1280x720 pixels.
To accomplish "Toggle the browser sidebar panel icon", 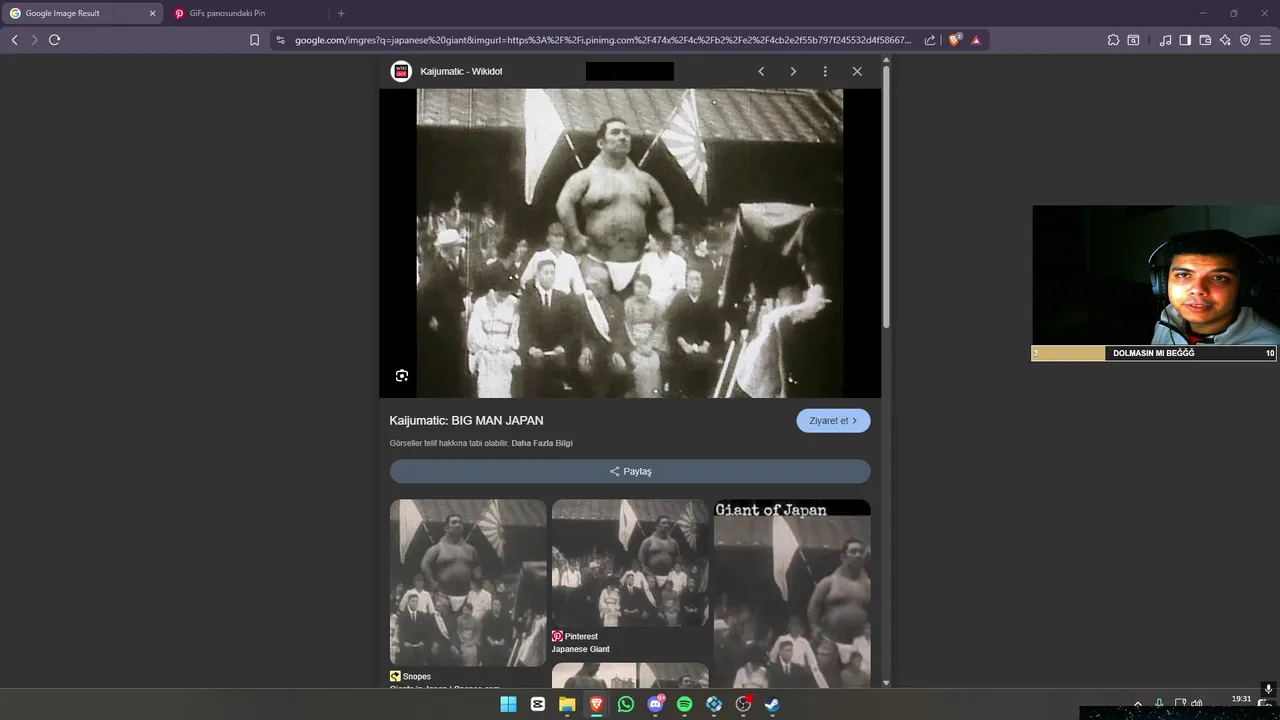I will 1185,40.
